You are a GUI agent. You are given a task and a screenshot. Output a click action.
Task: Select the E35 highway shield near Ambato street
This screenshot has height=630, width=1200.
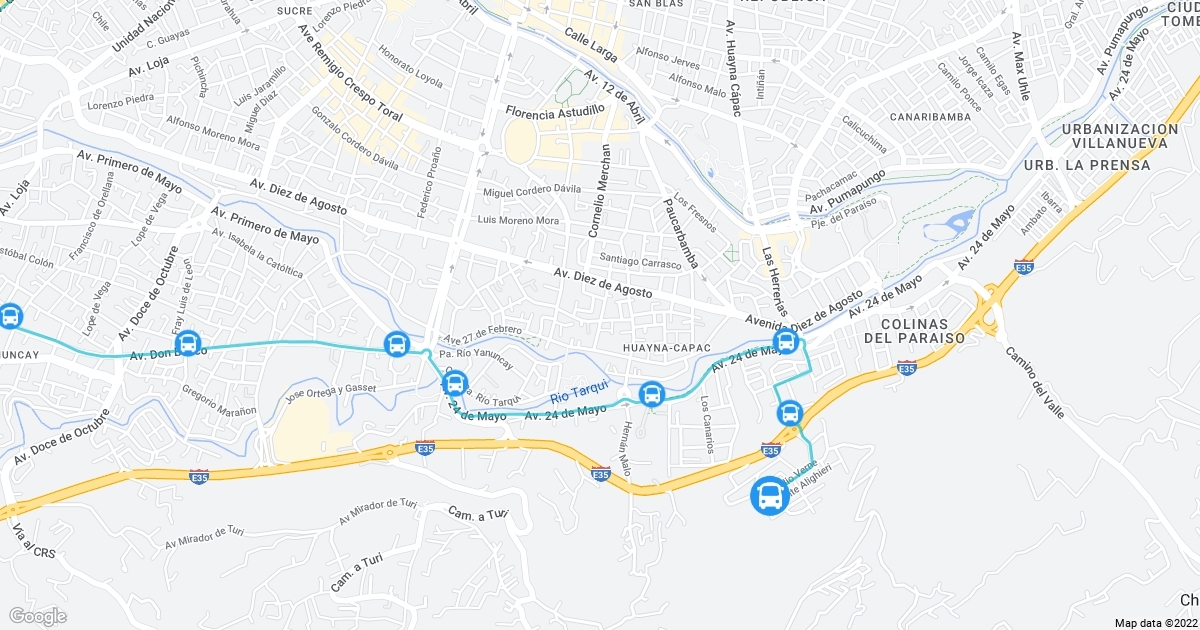[x=1023, y=266]
